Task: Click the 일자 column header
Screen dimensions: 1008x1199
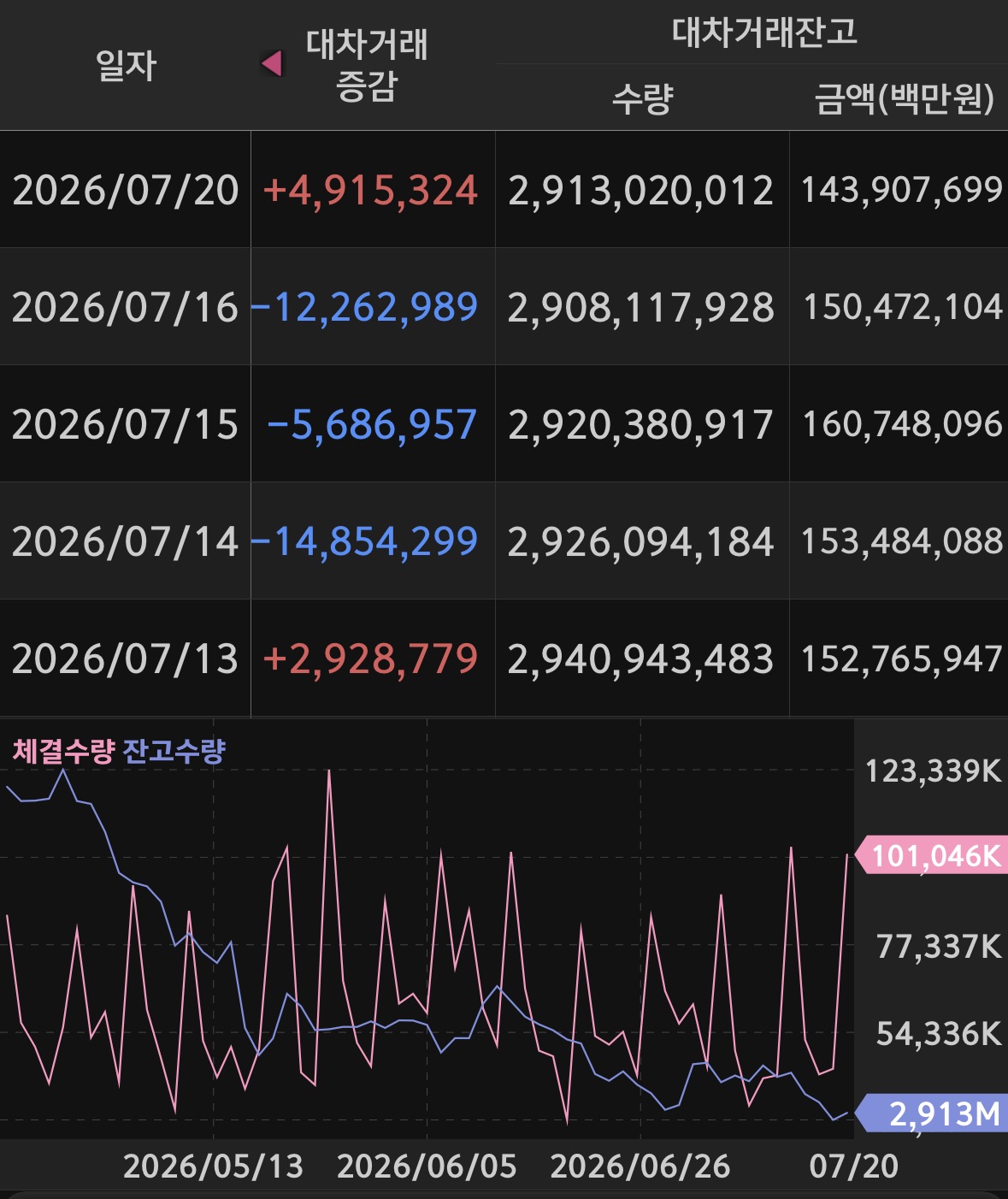Action: pyautogui.click(x=126, y=65)
